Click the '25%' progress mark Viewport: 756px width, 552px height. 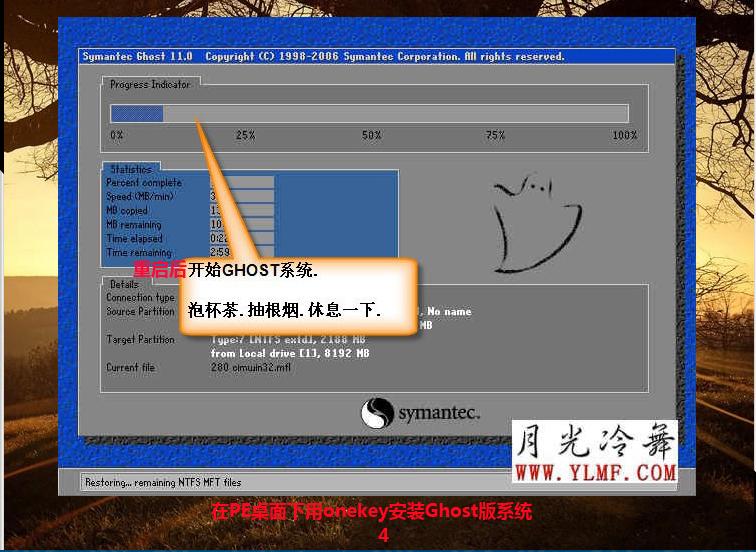pyautogui.click(x=245, y=135)
